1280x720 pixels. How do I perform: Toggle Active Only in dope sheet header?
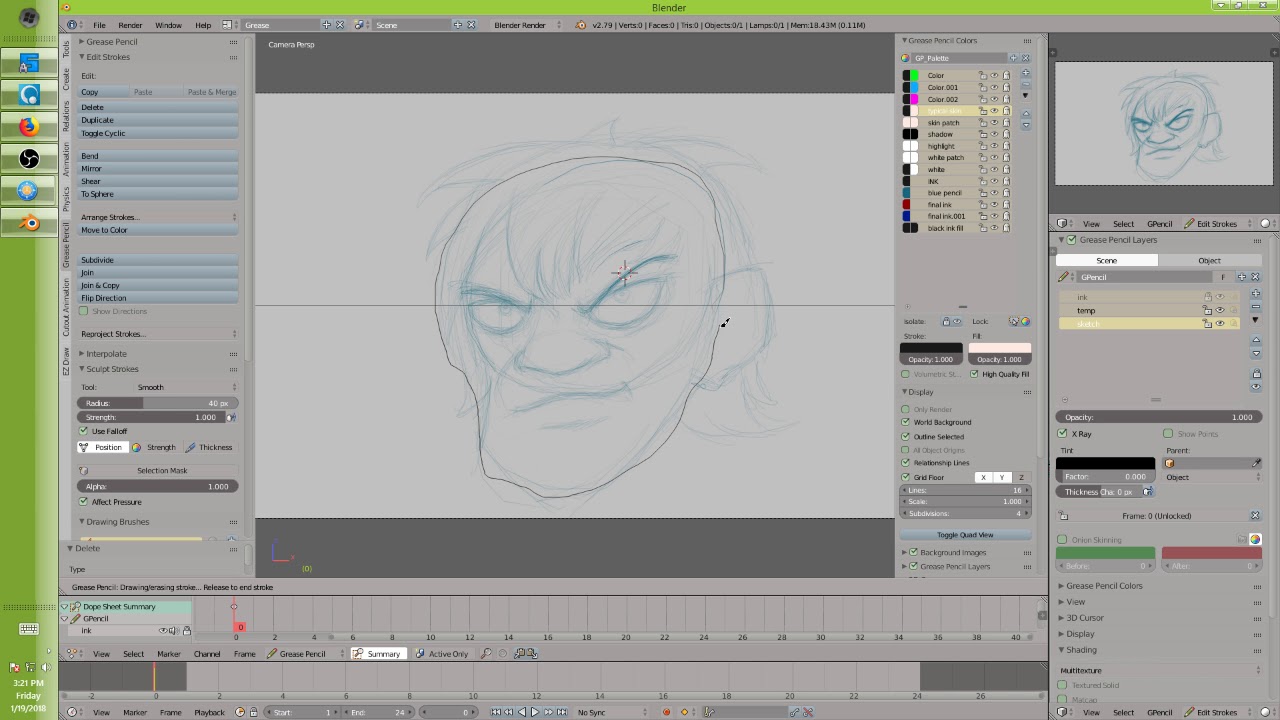coord(441,654)
